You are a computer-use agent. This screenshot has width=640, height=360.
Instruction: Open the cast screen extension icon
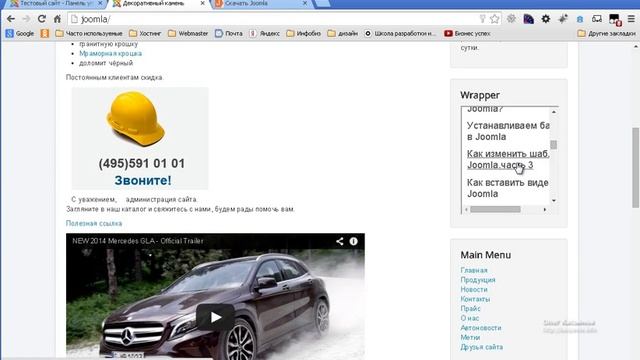(597, 19)
